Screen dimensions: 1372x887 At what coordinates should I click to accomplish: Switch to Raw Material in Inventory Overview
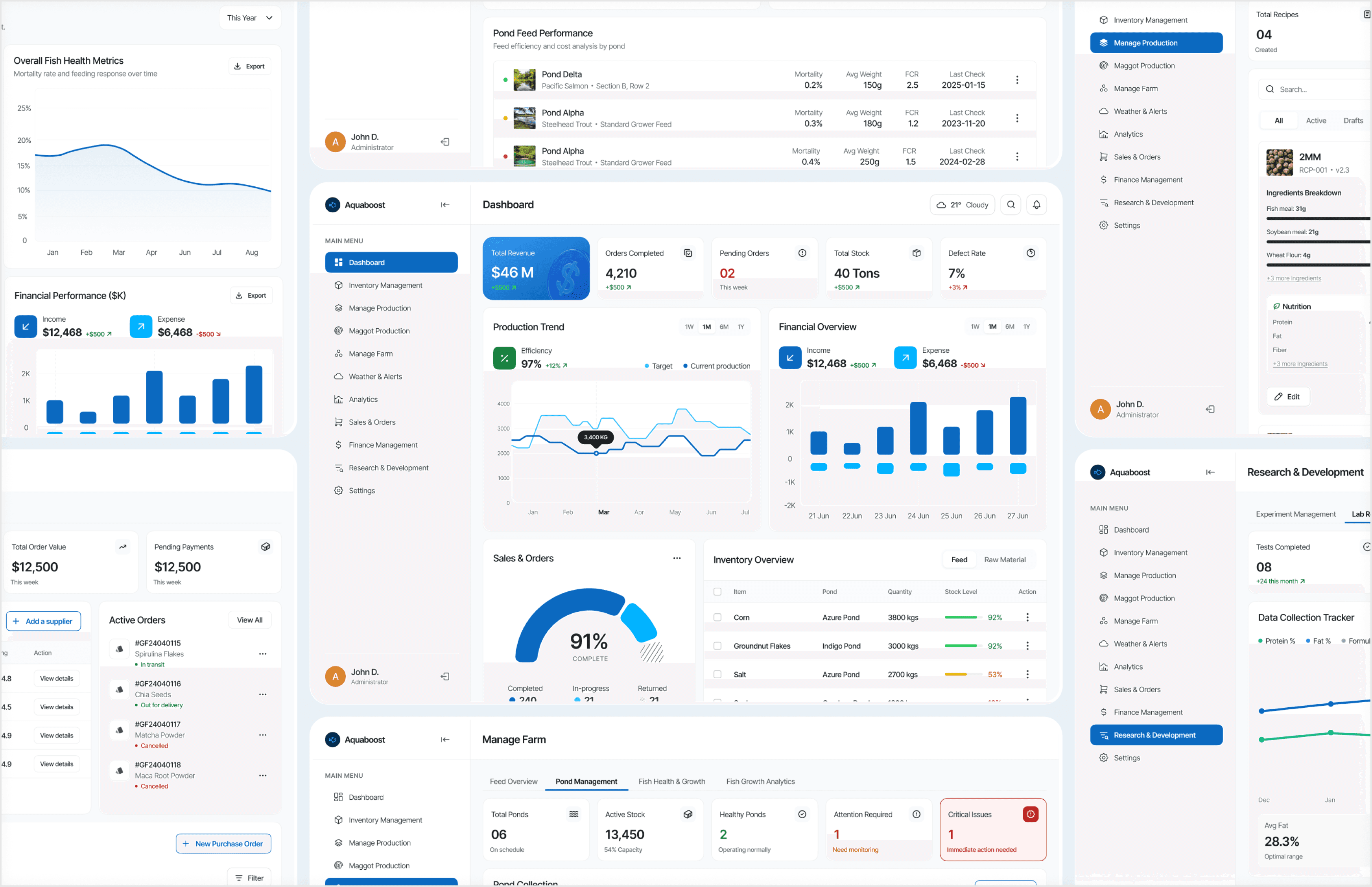coord(1004,560)
